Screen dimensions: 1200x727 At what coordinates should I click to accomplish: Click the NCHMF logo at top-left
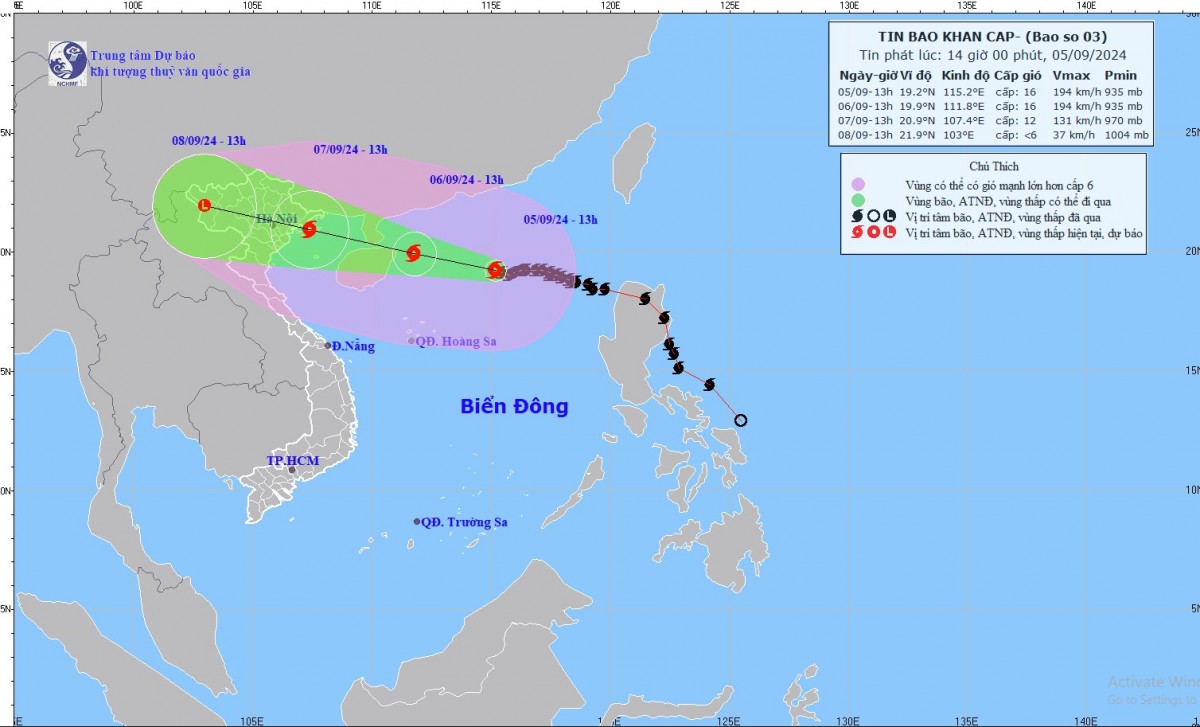click(x=66, y=61)
